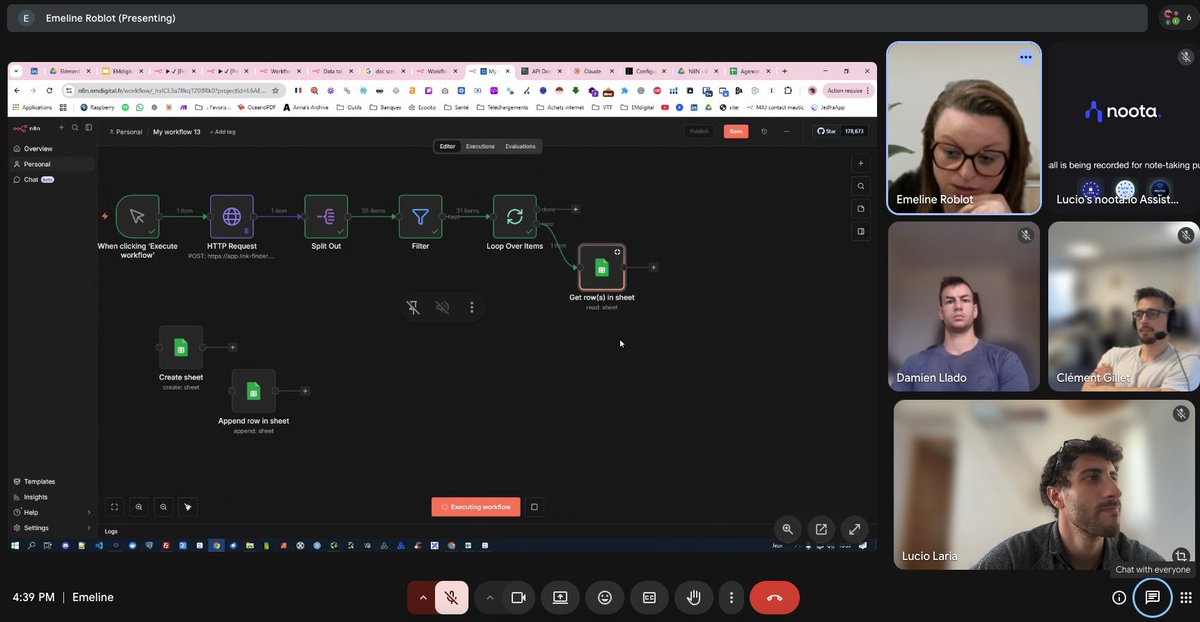Open video settings arrow beside camera
This screenshot has width=1200, height=622.
pyautogui.click(x=489, y=597)
